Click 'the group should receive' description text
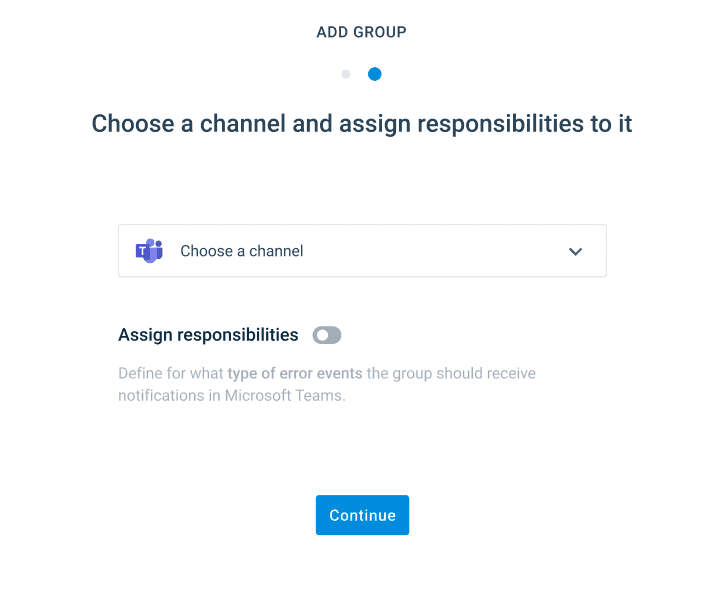This screenshot has height=610, width=716. click(x=451, y=374)
